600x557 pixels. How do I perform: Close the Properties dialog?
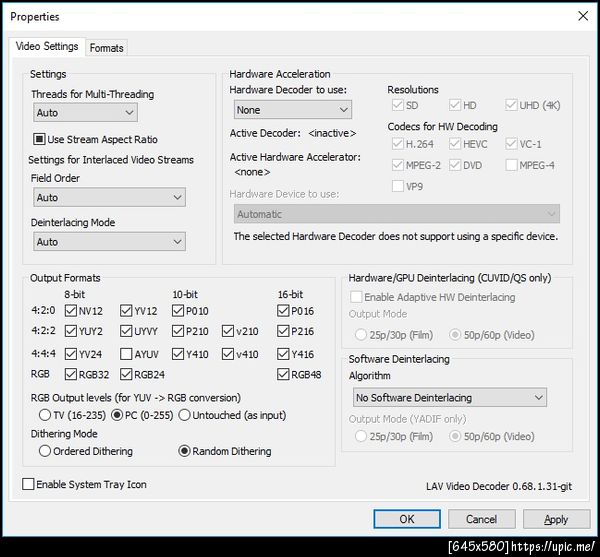583,16
